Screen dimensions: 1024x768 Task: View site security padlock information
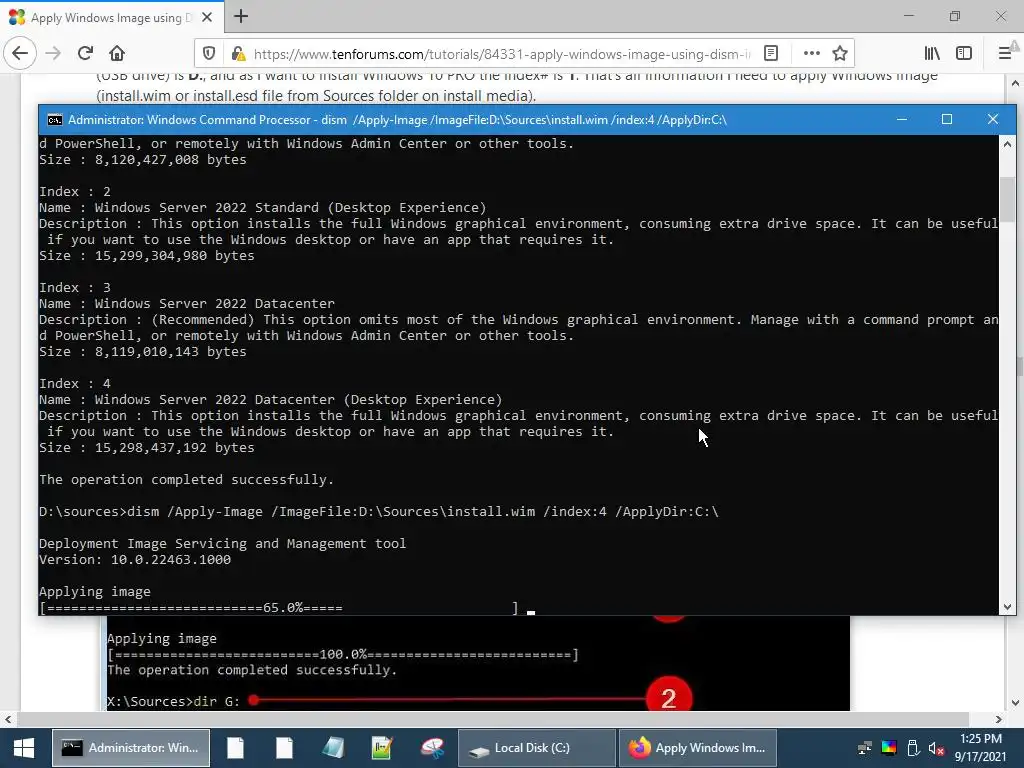[238, 54]
